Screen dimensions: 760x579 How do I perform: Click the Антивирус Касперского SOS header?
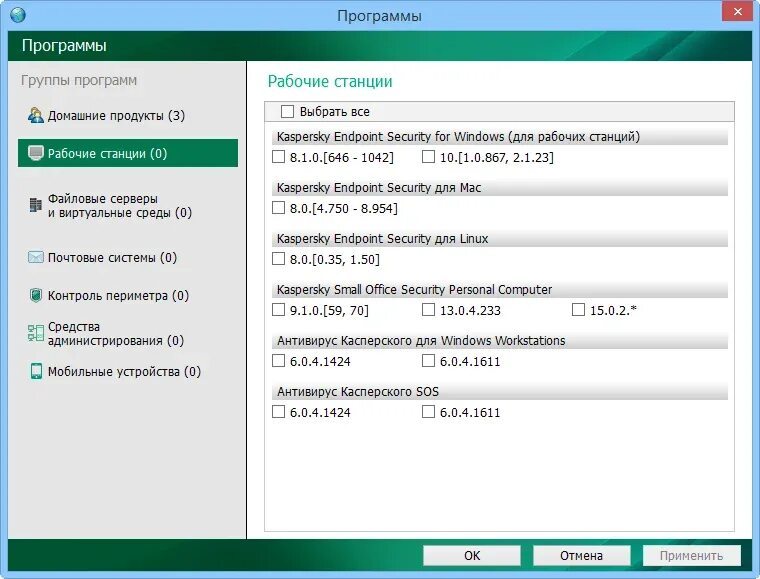500,391
